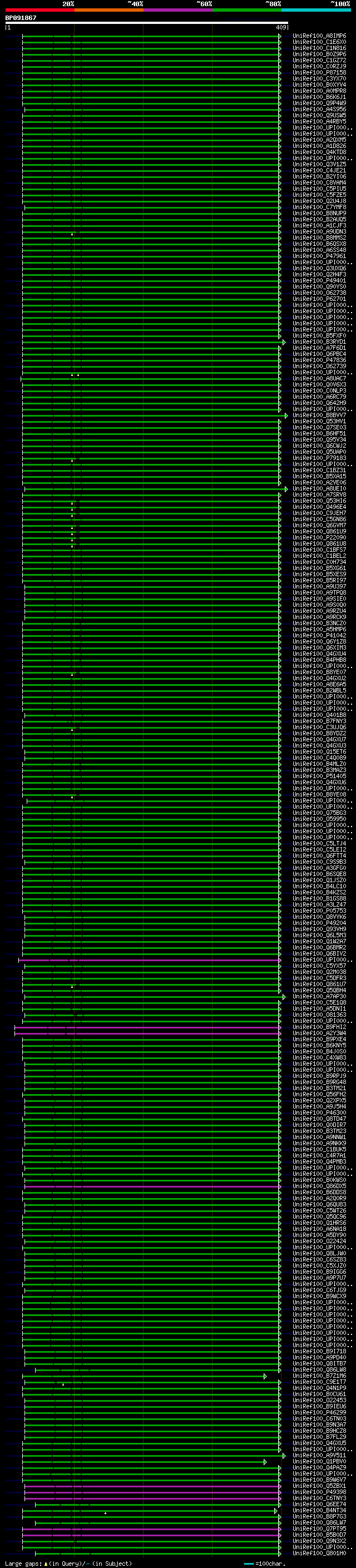Click the purple alignment bar for UniRef100_A2Y3W4
Image resolution: width=356 pixels, height=1568 pixels.
[x=147, y=1033]
